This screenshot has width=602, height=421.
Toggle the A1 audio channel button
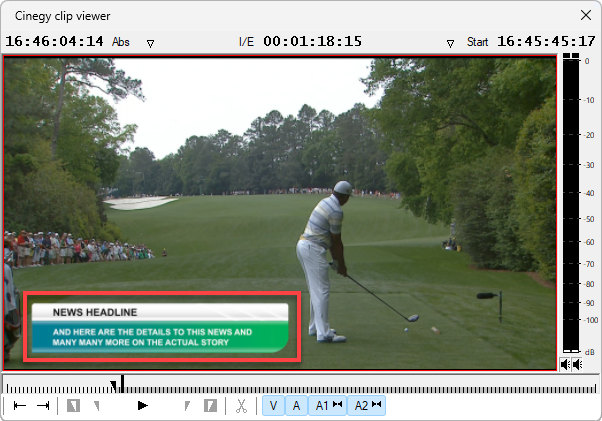(327, 405)
